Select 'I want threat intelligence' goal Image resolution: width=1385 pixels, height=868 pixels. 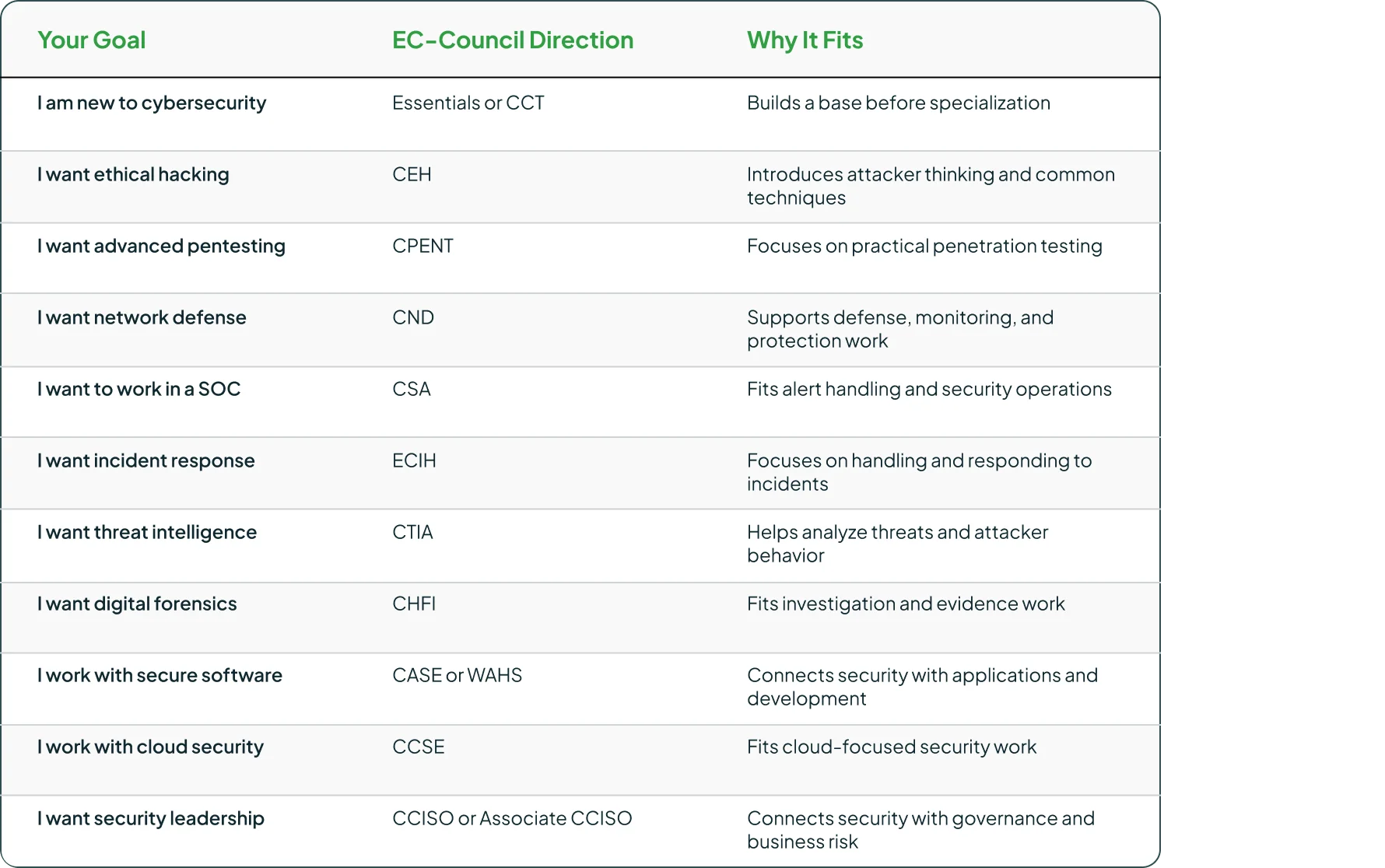click(x=147, y=533)
